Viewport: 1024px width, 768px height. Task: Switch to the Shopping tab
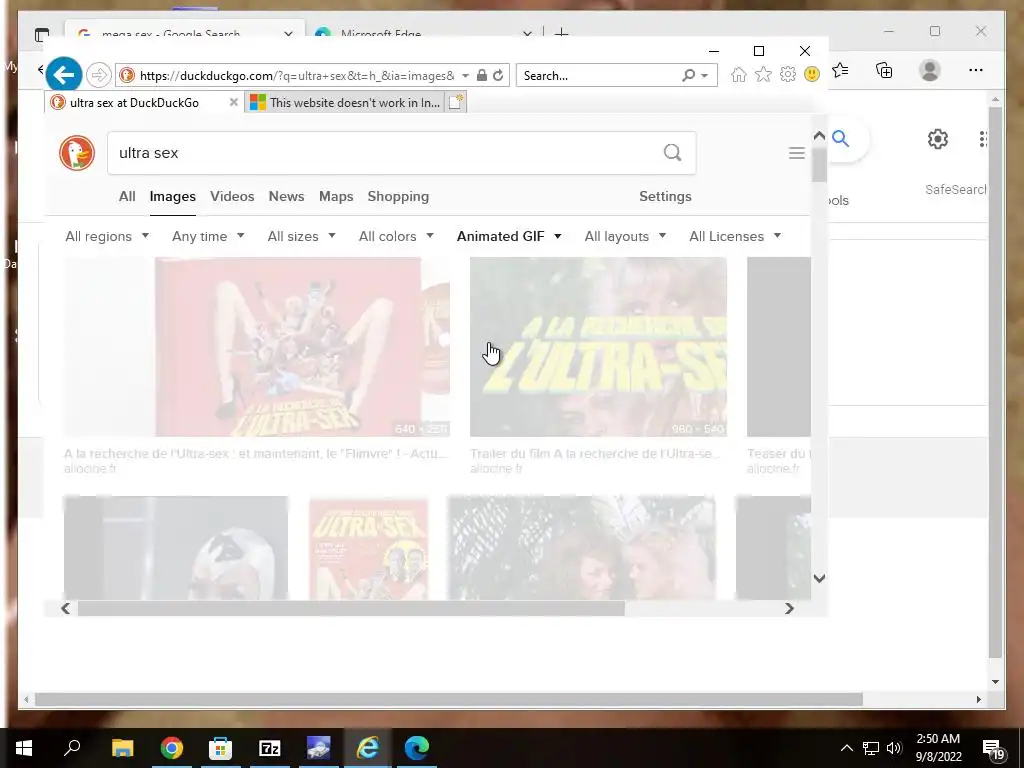398,197
